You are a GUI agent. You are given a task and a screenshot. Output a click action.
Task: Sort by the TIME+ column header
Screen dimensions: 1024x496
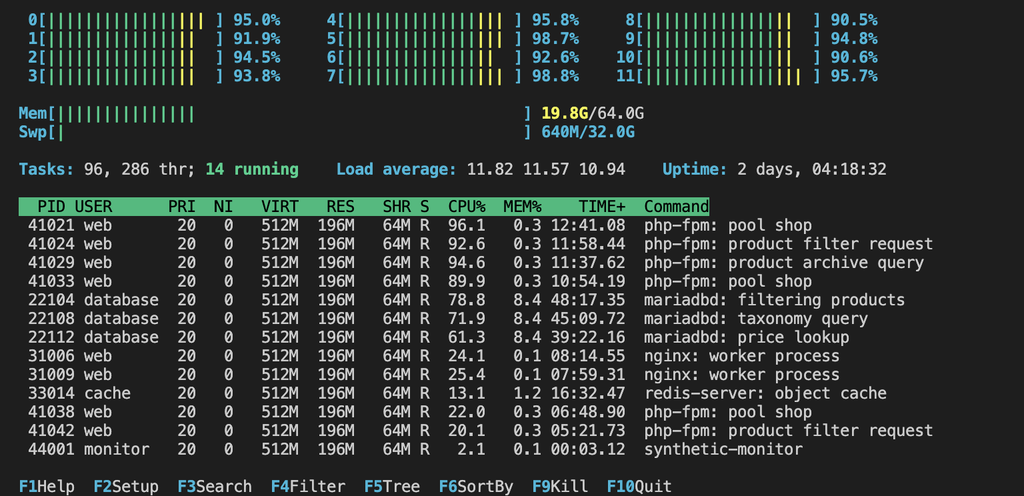coord(602,207)
